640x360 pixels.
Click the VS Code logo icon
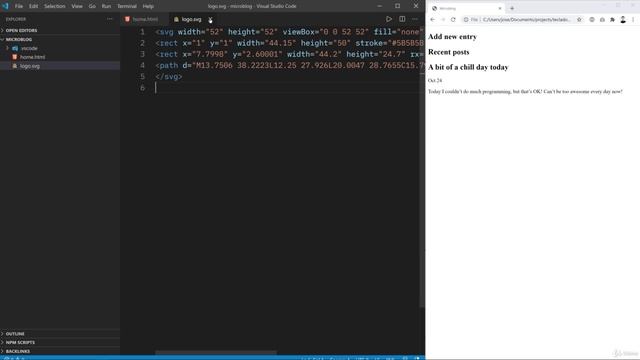point(5,6)
